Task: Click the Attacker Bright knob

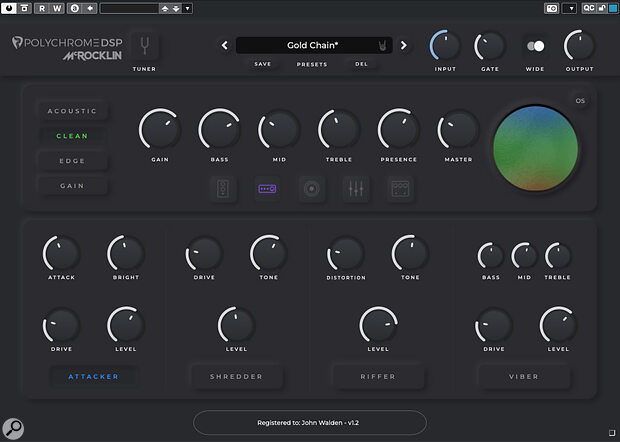Action: pos(126,254)
